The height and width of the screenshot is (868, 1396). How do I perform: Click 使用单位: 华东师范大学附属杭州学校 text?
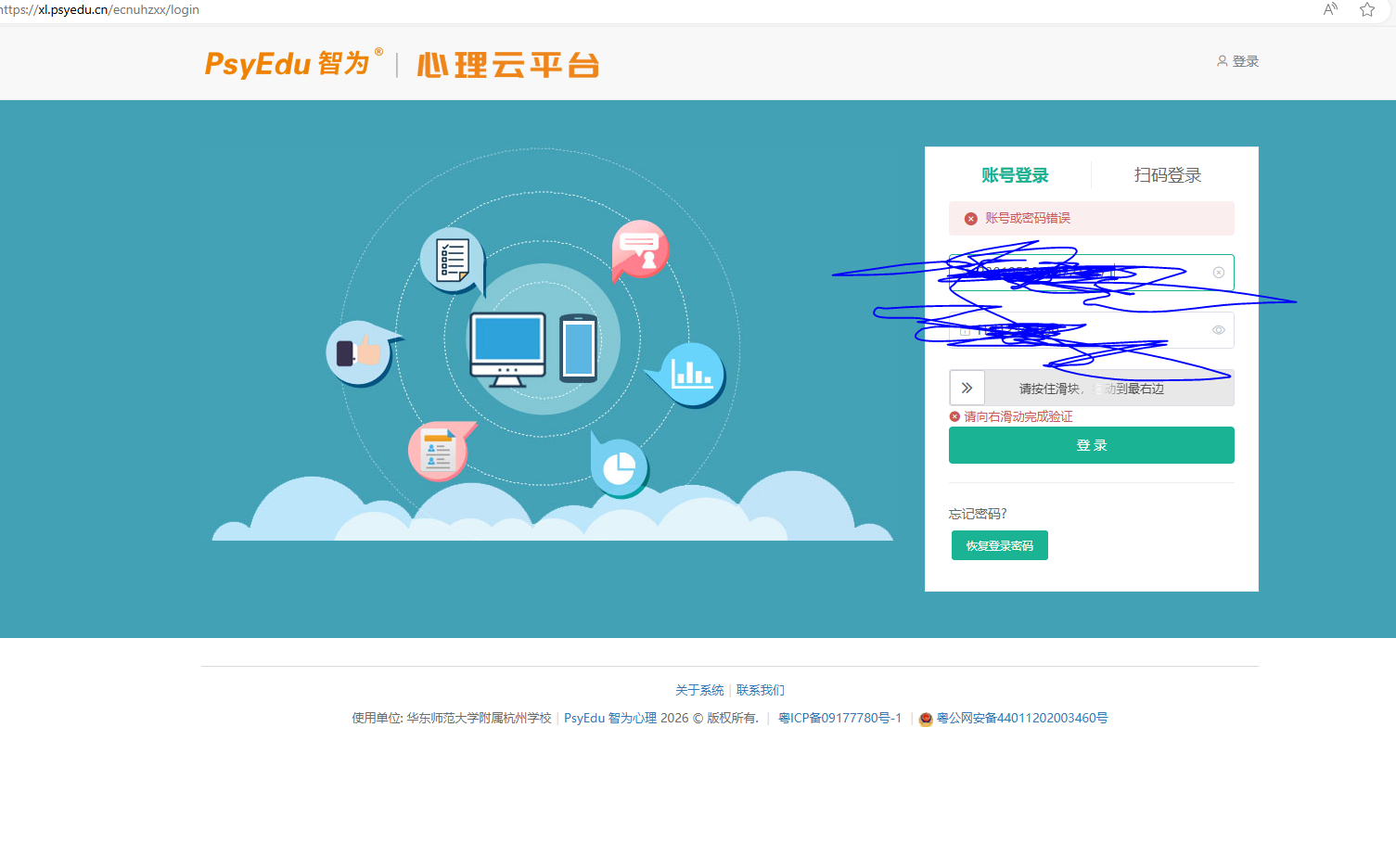pyautogui.click(x=452, y=718)
